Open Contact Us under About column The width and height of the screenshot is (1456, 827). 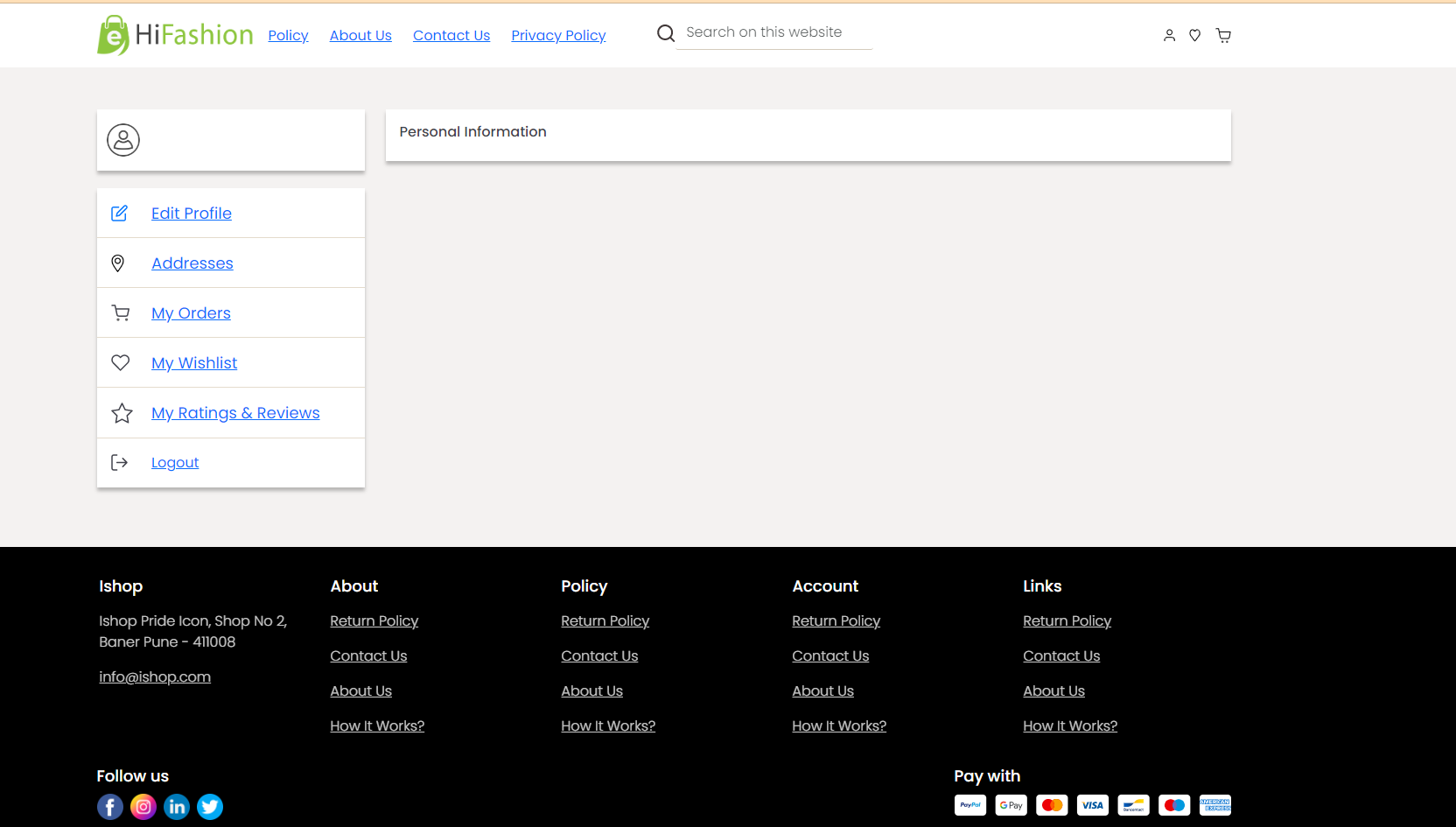pyautogui.click(x=368, y=655)
